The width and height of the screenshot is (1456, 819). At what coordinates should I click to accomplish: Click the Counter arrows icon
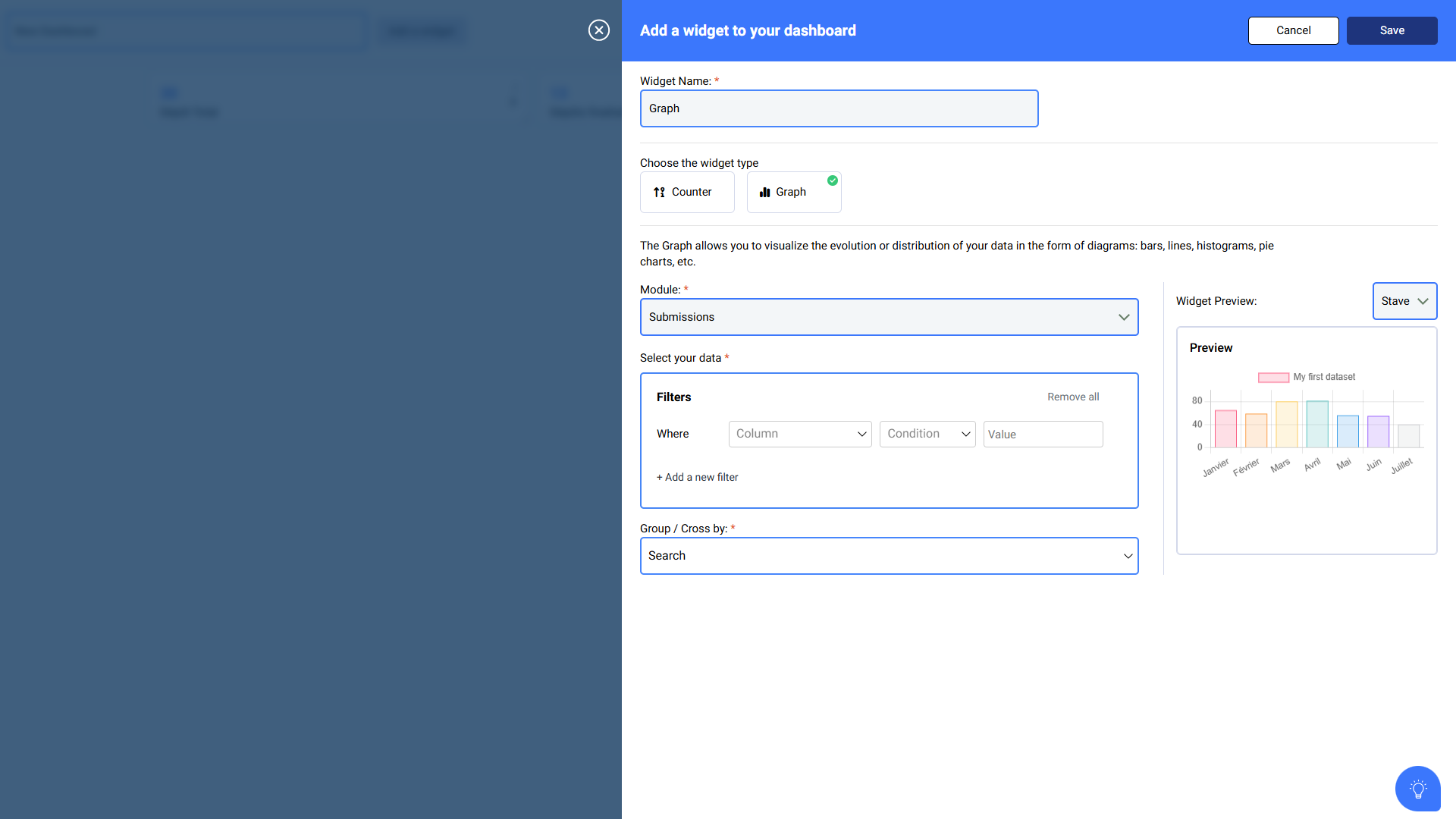pos(659,193)
